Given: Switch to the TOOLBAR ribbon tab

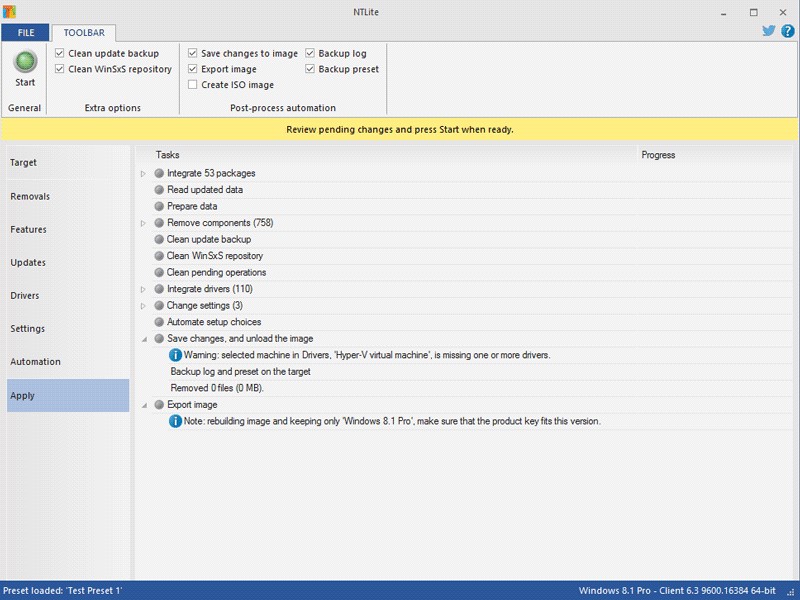Looking at the screenshot, I should click(x=84, y=33).
